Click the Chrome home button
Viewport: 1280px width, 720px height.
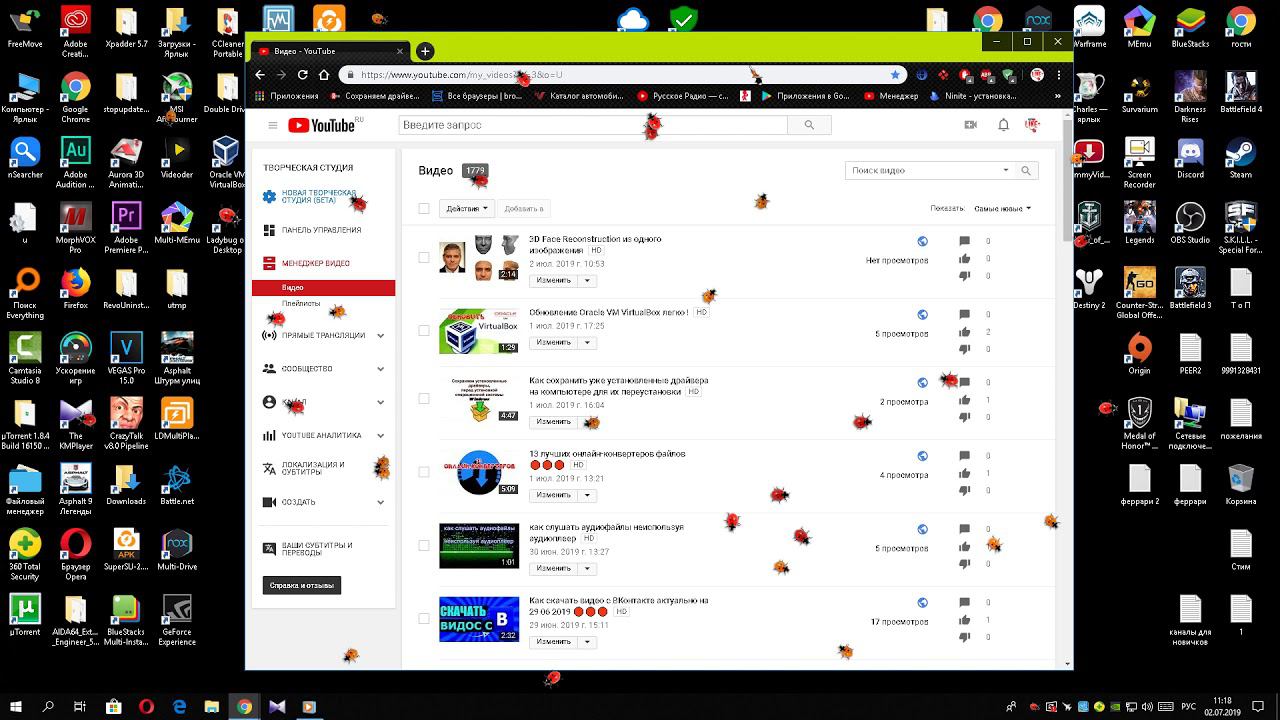[324, 75]
